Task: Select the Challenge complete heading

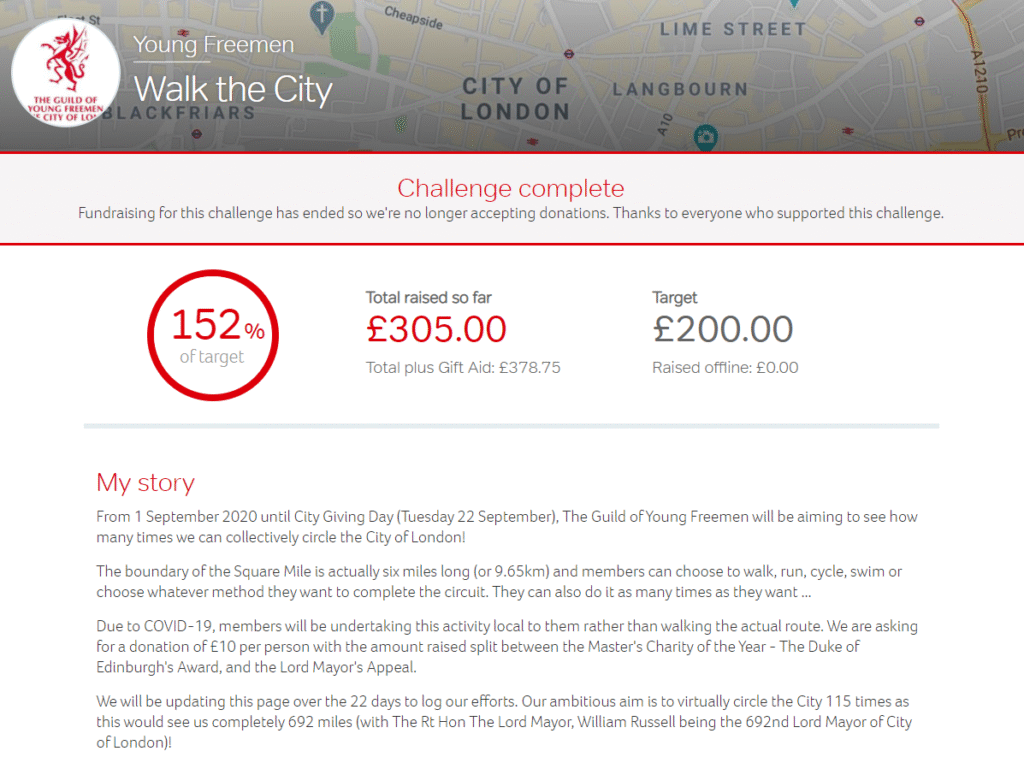Action: (511, 188)
